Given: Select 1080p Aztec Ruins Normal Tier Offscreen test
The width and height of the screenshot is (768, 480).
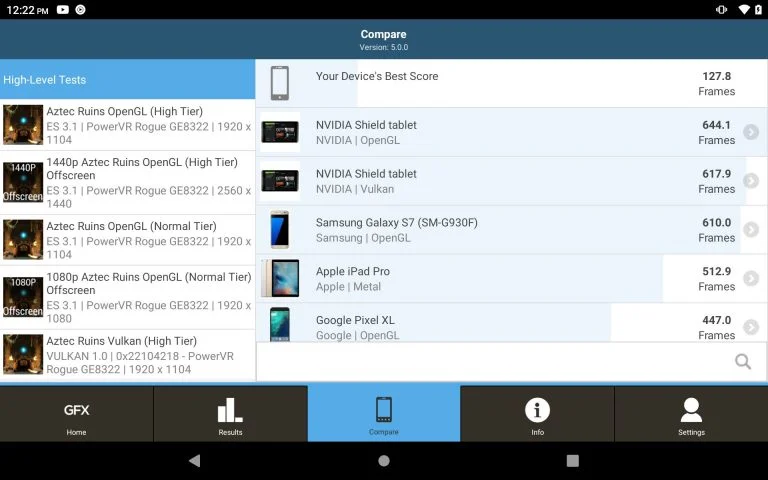Looking at the screenshot, I should pyautogui.click(x=127, y=297).
